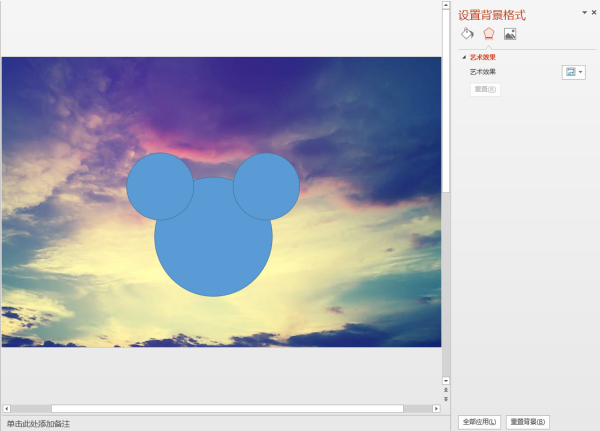Close the 设置背景格式 pane
The width and height of the screenshot is (600, 431).
594,13
